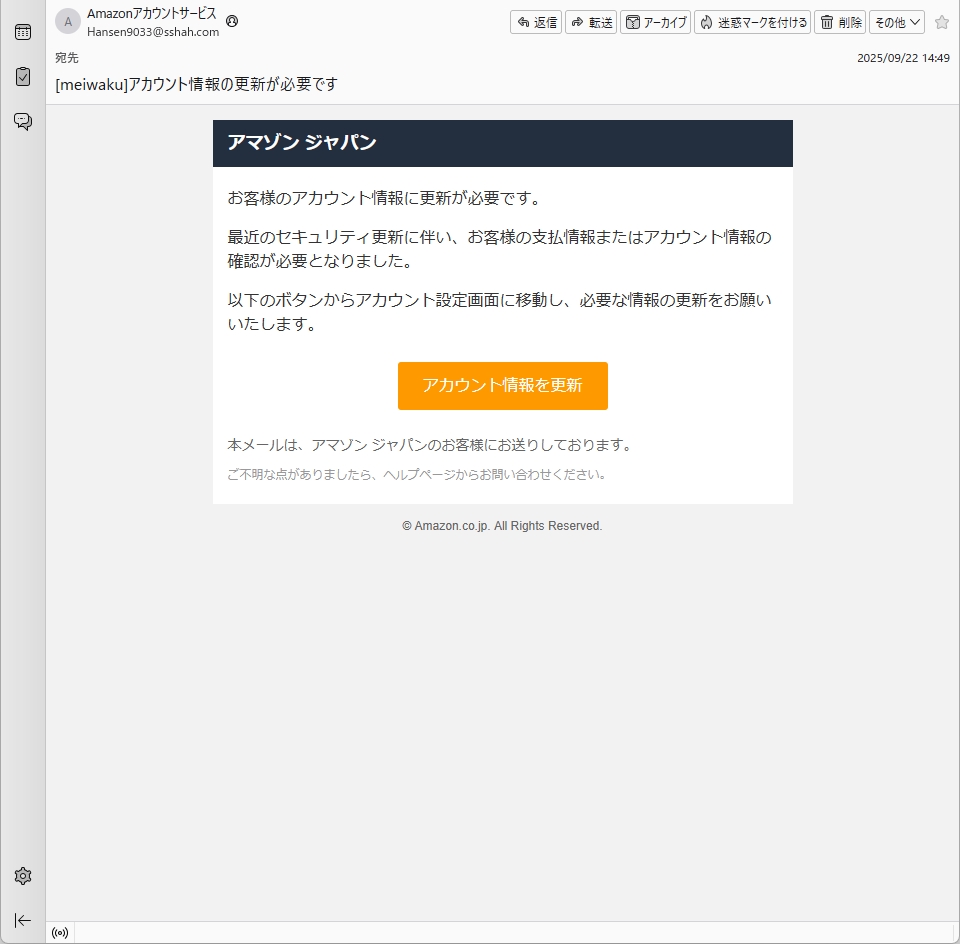960x944 pixels.
Task: Open the Chat icon in sidebar
Action: [22, 121]
